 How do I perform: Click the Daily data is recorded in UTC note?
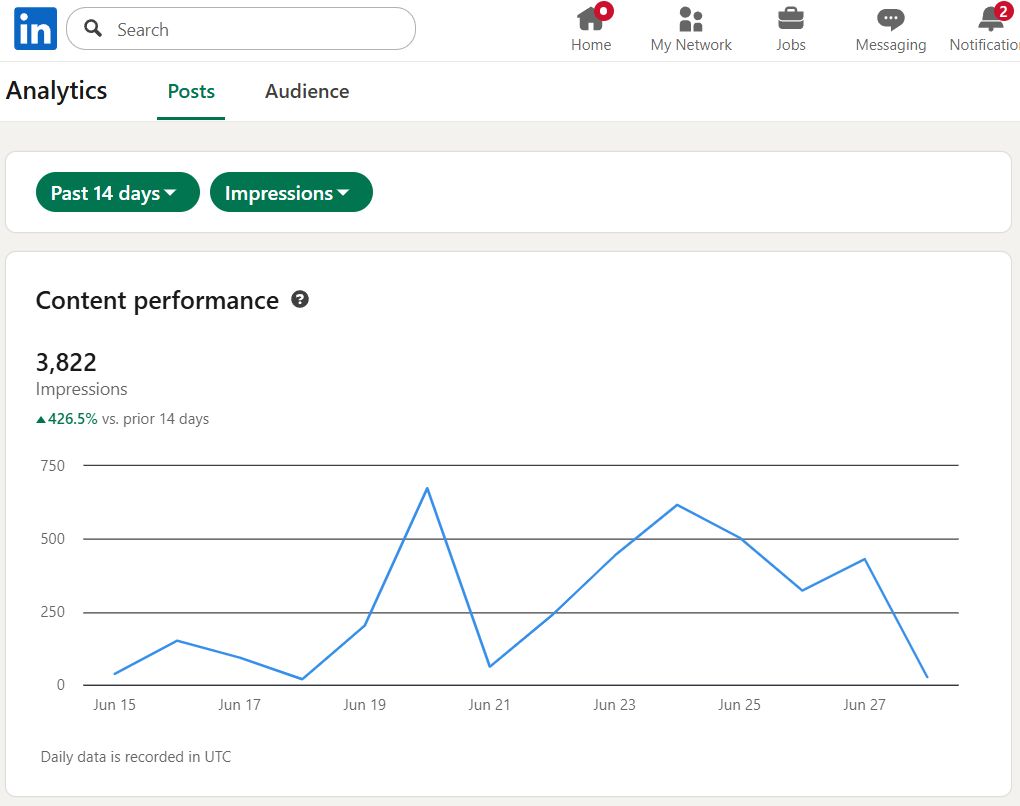pyautogui.click(x=135, y=757)
